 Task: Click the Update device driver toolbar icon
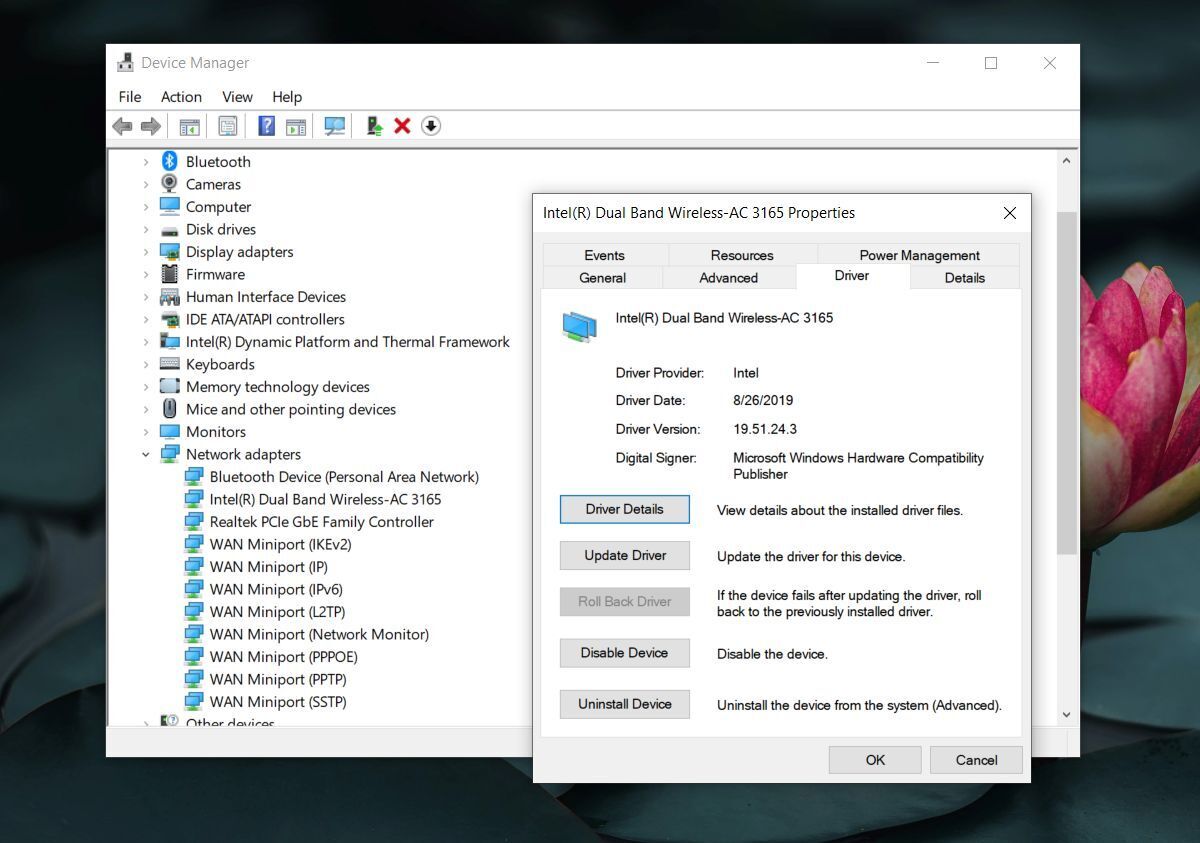pyautogui.click(x=374, y=126)
